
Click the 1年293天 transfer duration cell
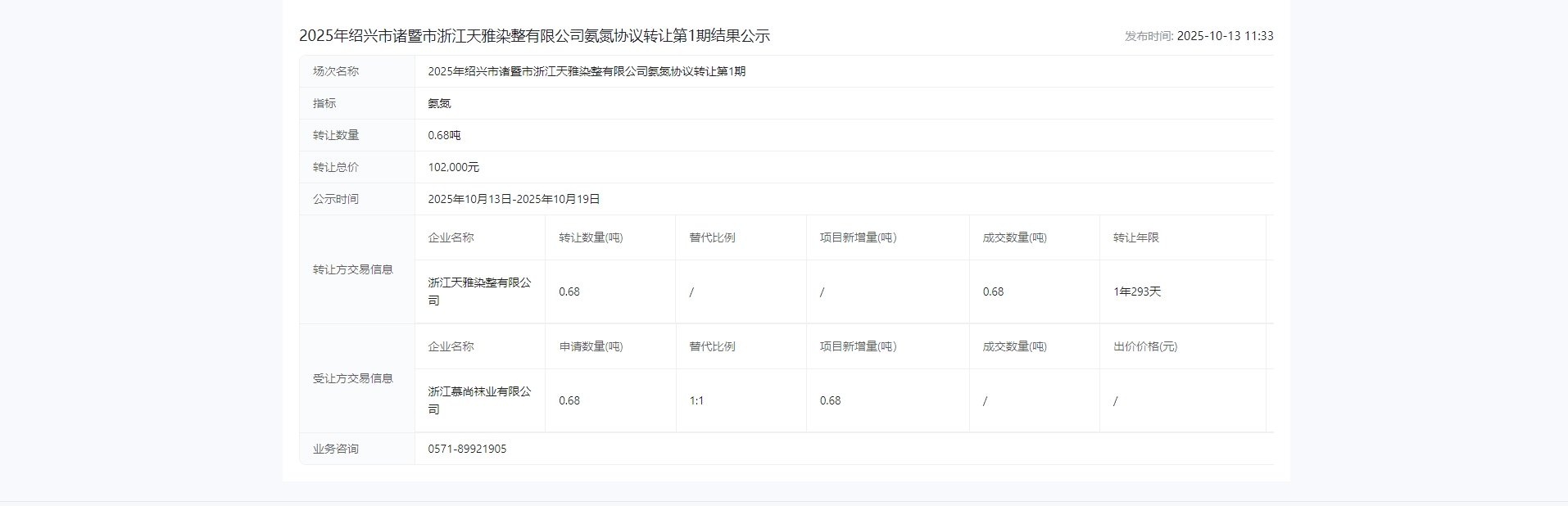pos(1136,291)
